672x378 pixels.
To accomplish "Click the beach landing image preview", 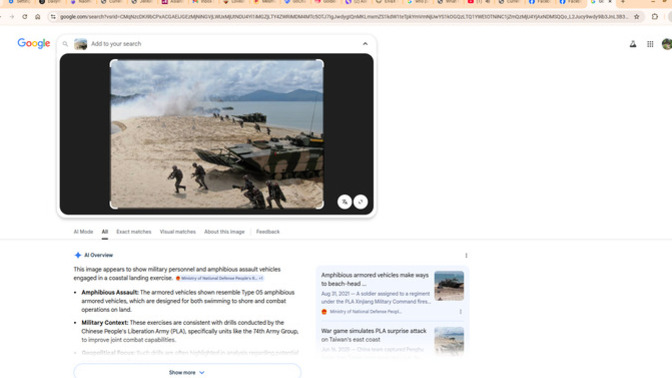I will 216,134.
